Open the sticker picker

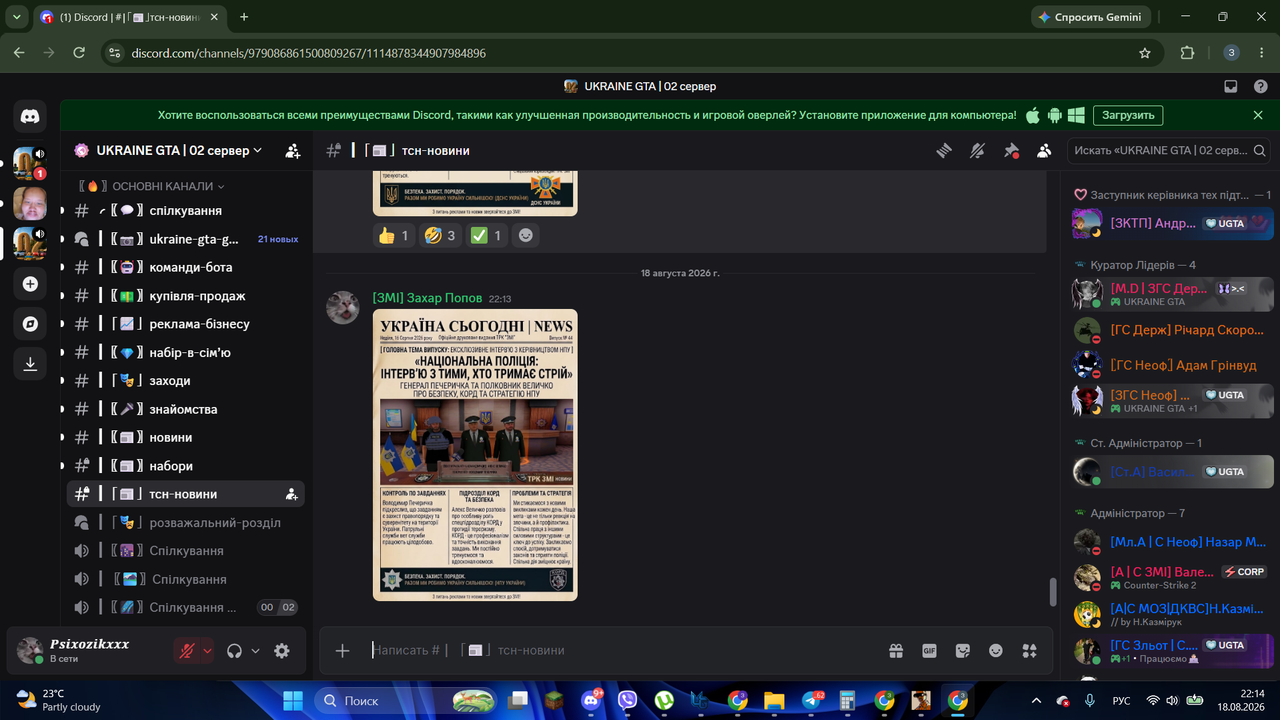point(962,650)
